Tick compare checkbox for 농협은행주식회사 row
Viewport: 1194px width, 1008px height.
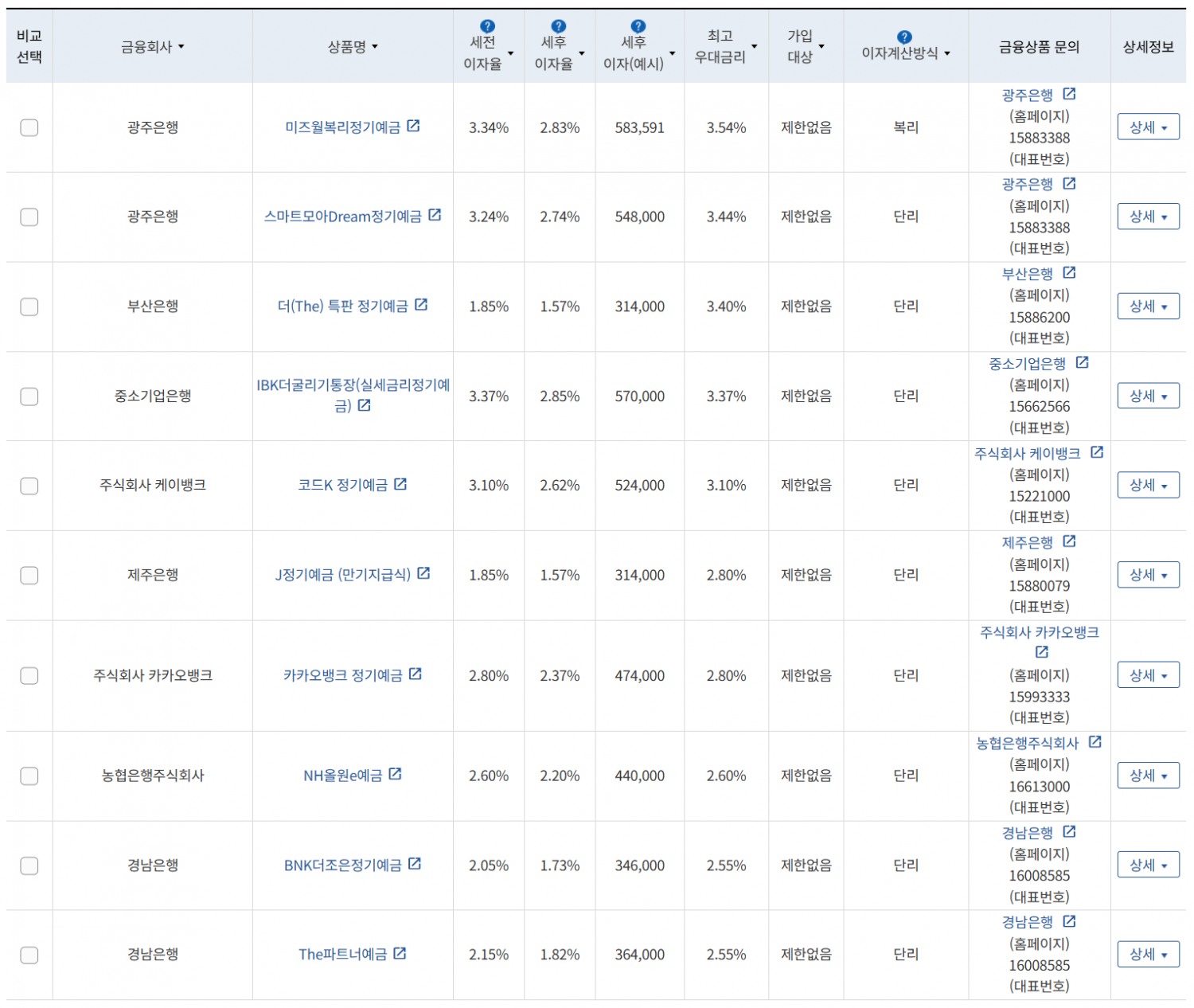(x=29, y=776)
